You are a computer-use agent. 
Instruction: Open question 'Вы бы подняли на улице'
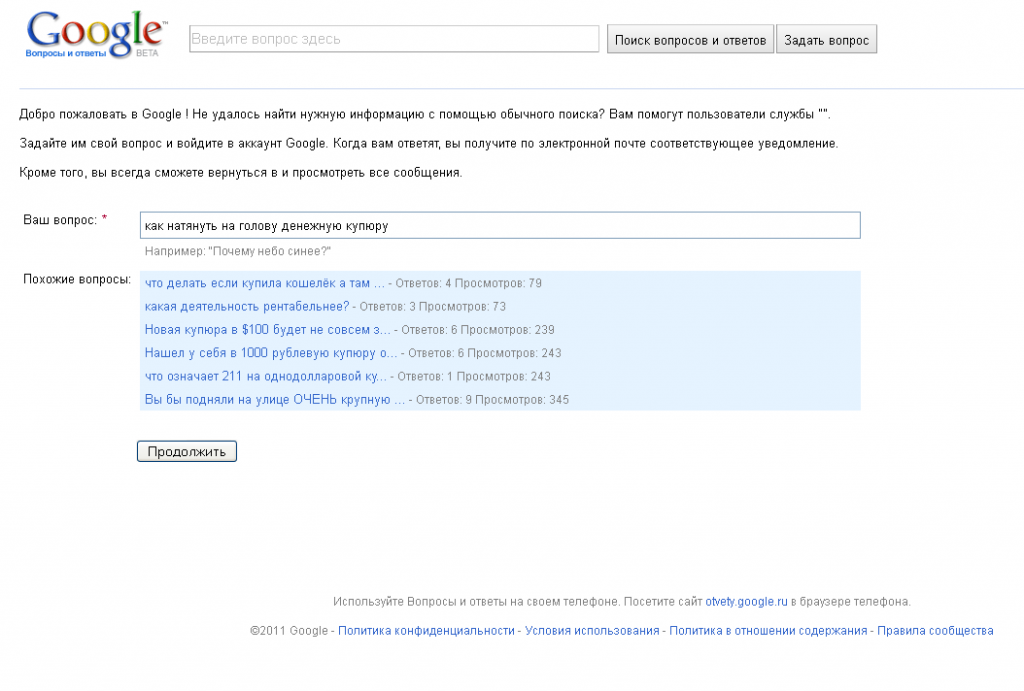coord(274,400)
